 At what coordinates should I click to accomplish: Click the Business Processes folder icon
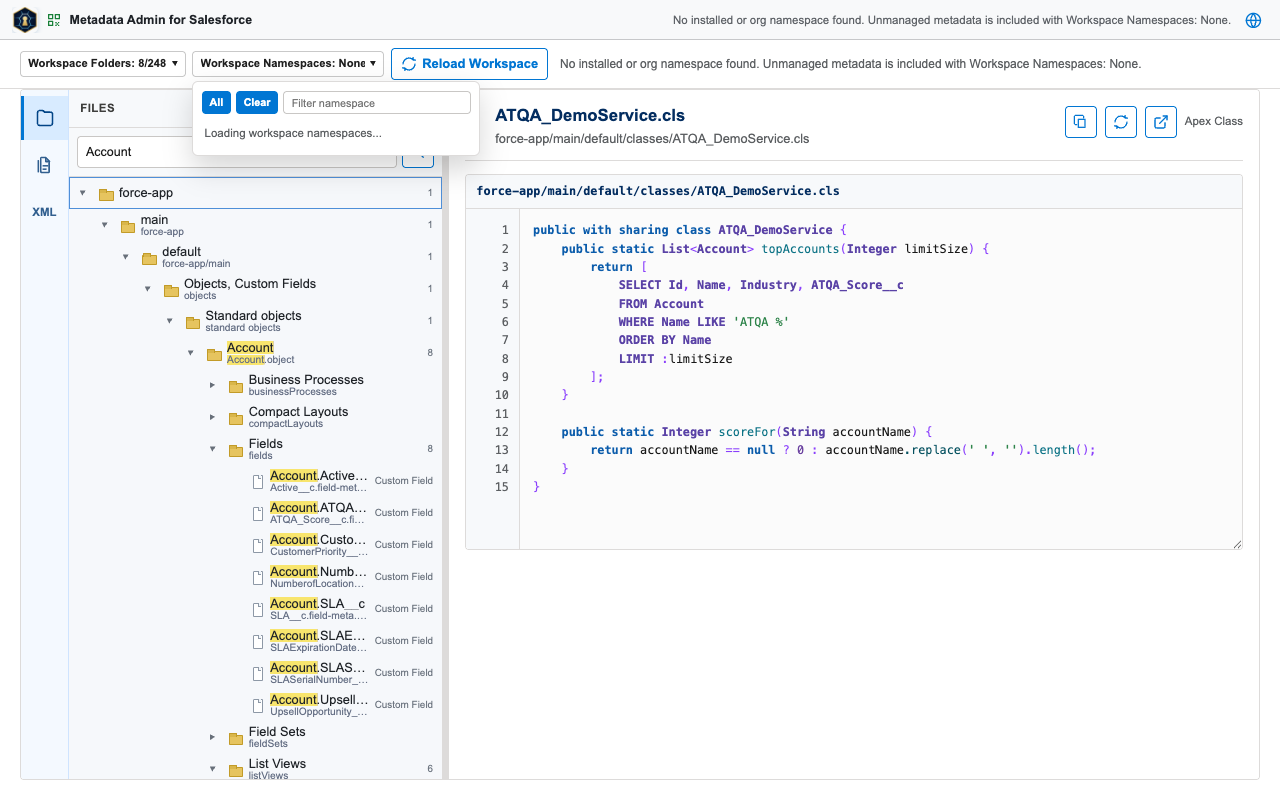236,386
